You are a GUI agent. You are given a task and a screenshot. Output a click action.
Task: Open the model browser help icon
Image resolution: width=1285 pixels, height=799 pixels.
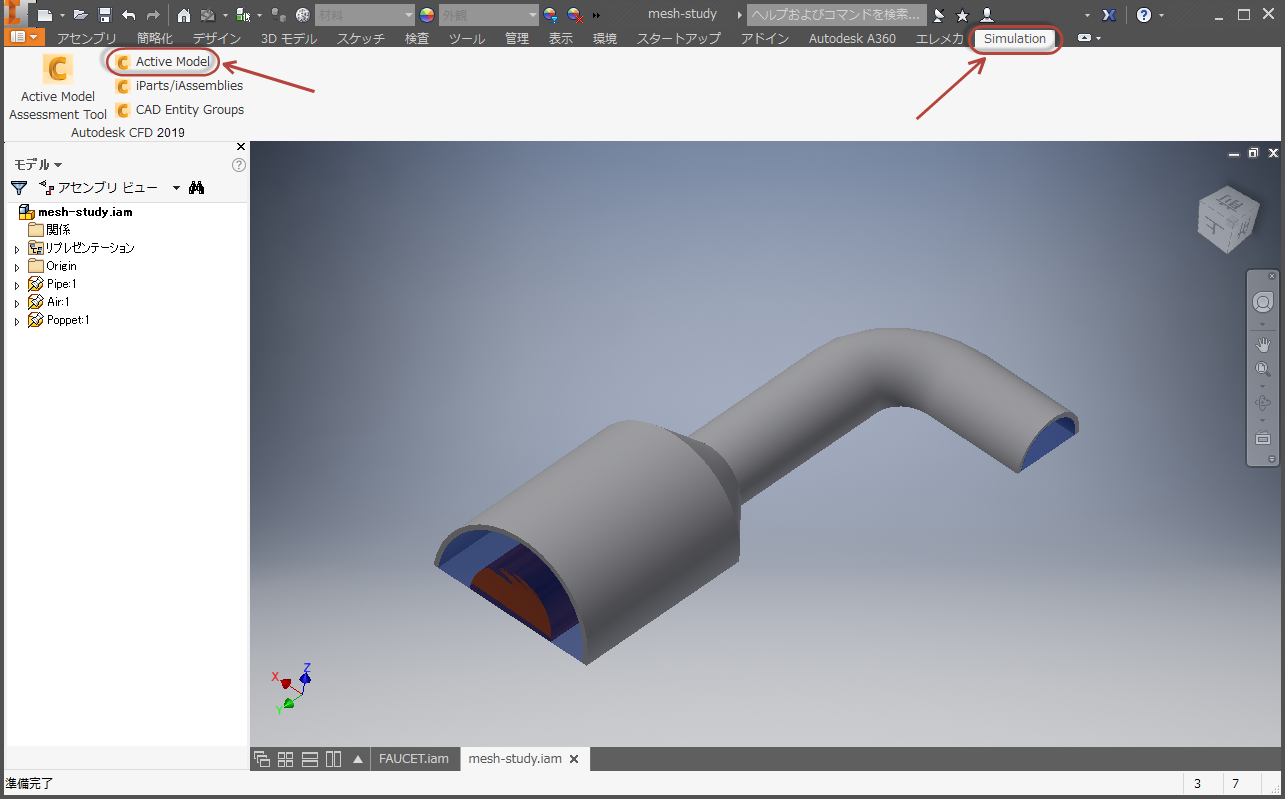point(239,165)
